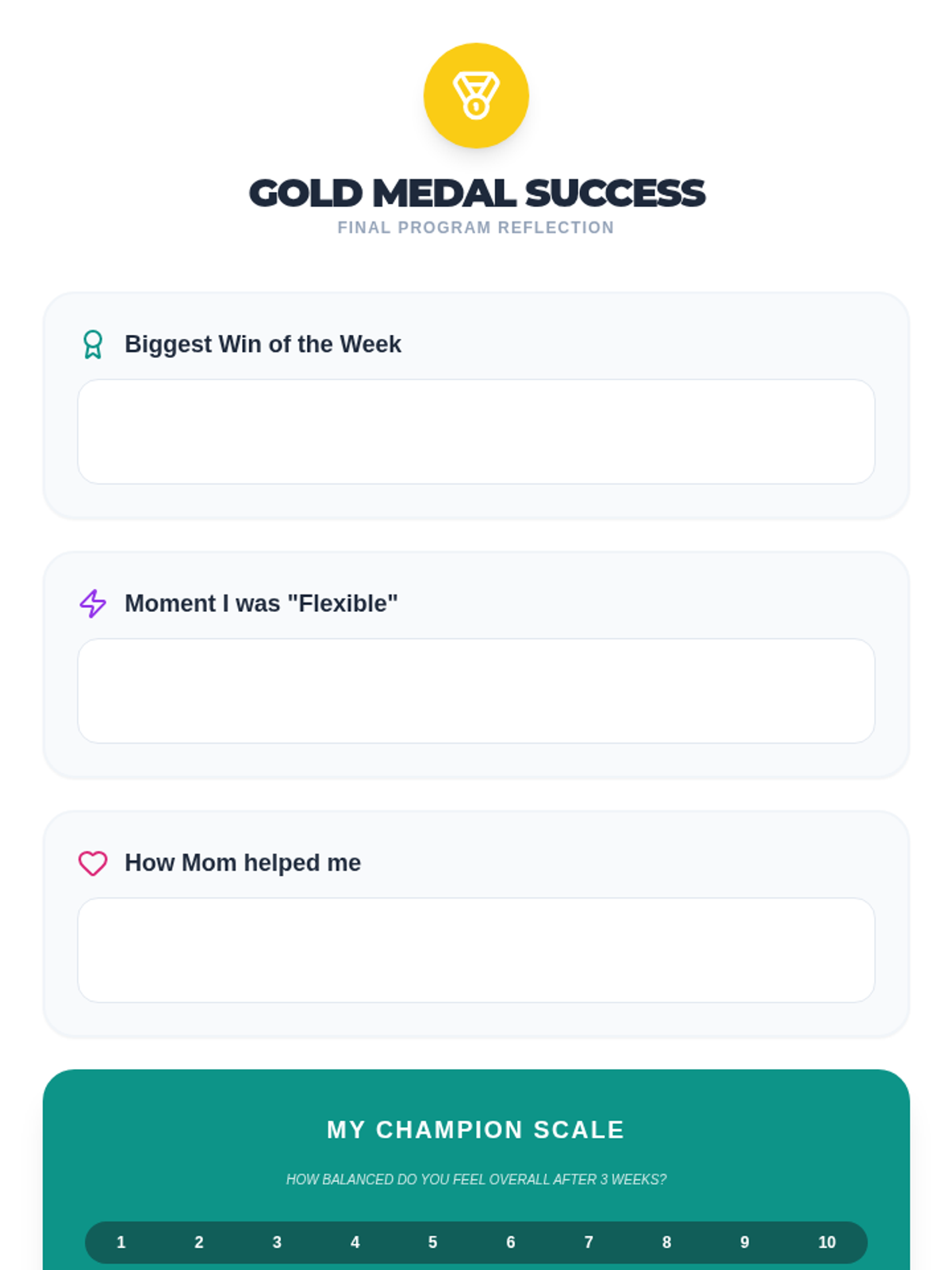Choose 6 on the champion scale

(x=511, y=1242)
